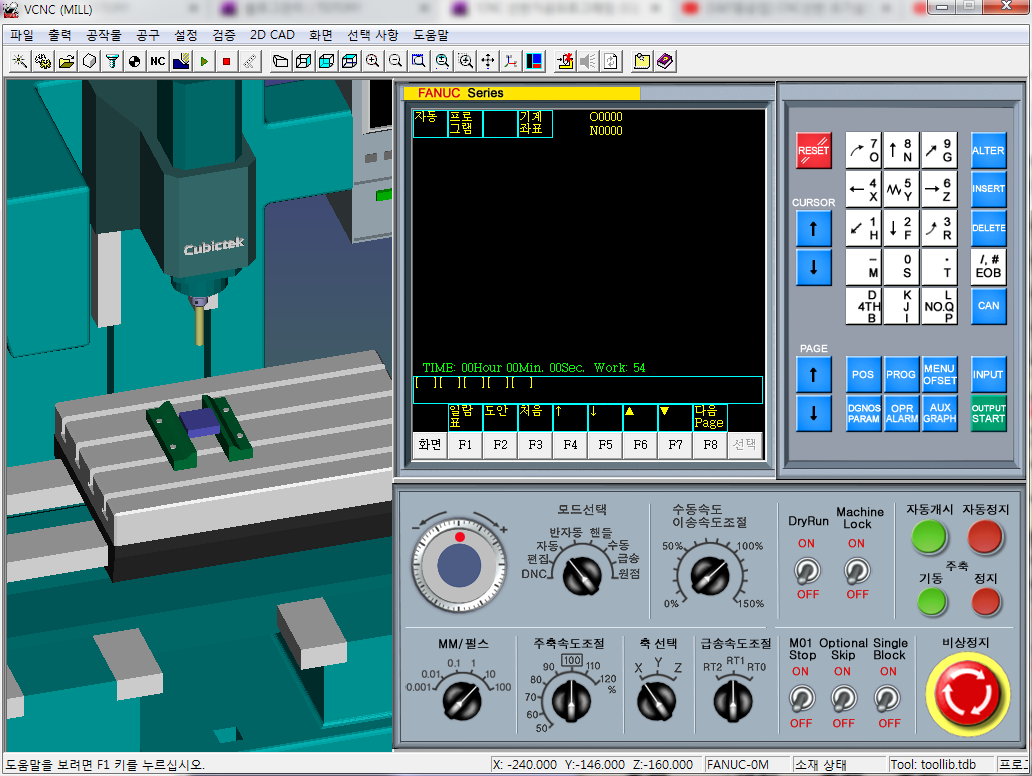Screen dimensions: 1032x776
Task: Click the PAGE down arrow key
Action: point(813,413)
